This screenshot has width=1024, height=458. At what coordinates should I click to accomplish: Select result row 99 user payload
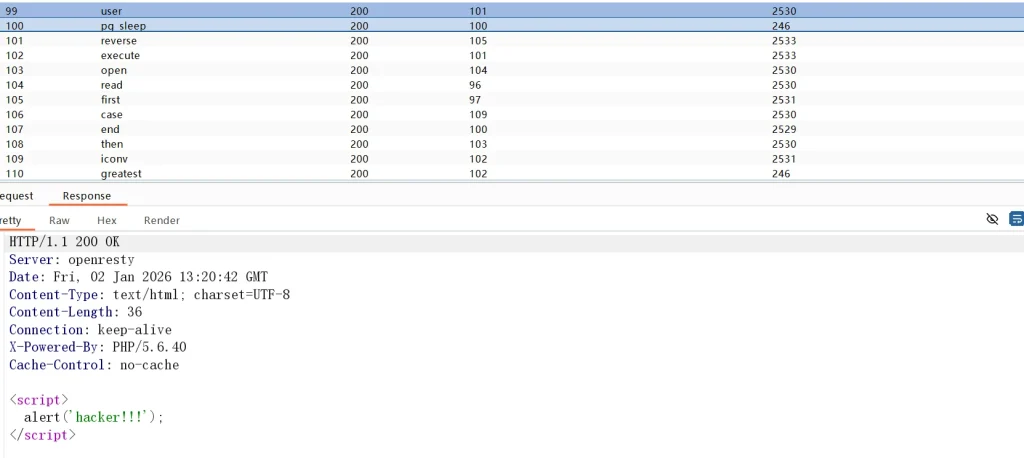(111, 11)
